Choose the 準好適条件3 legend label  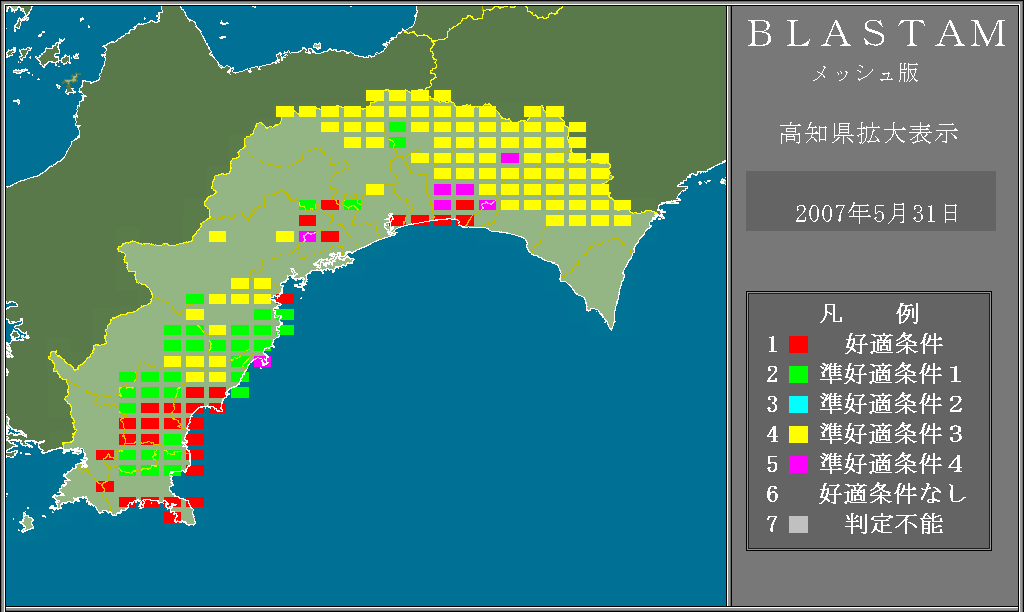click(890, 435)
